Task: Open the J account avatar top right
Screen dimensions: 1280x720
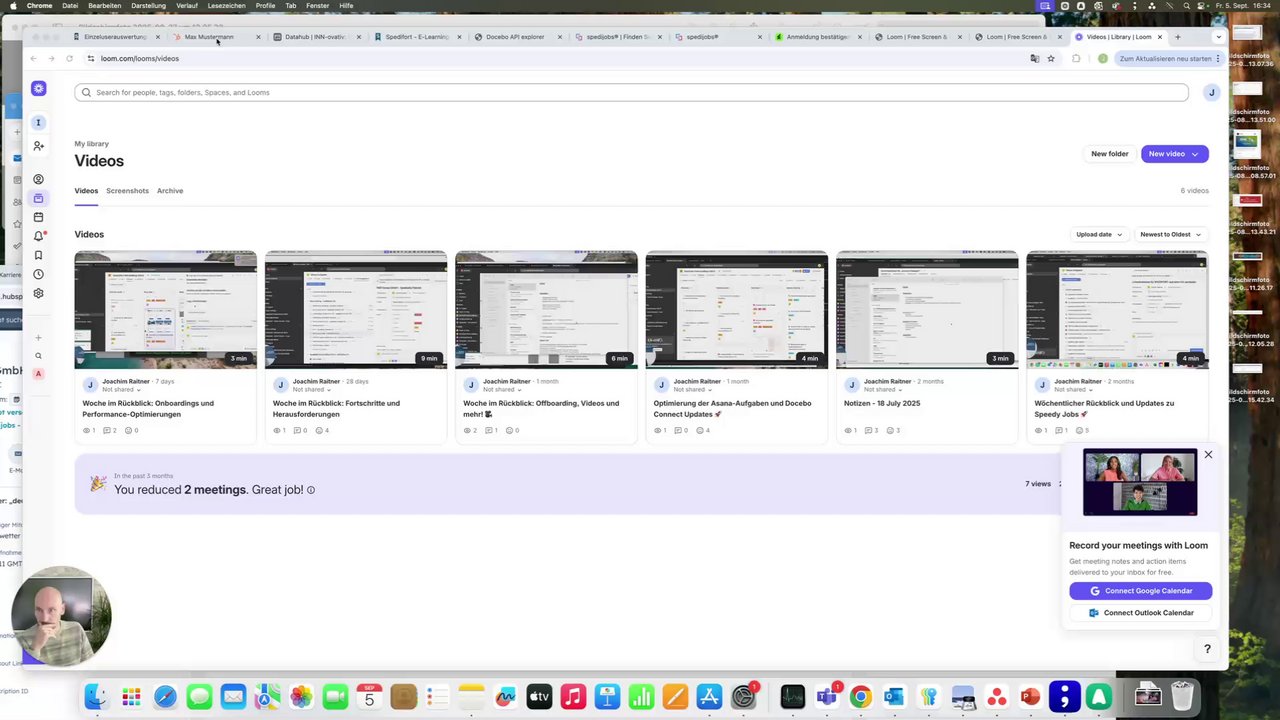Action: 1211,92
